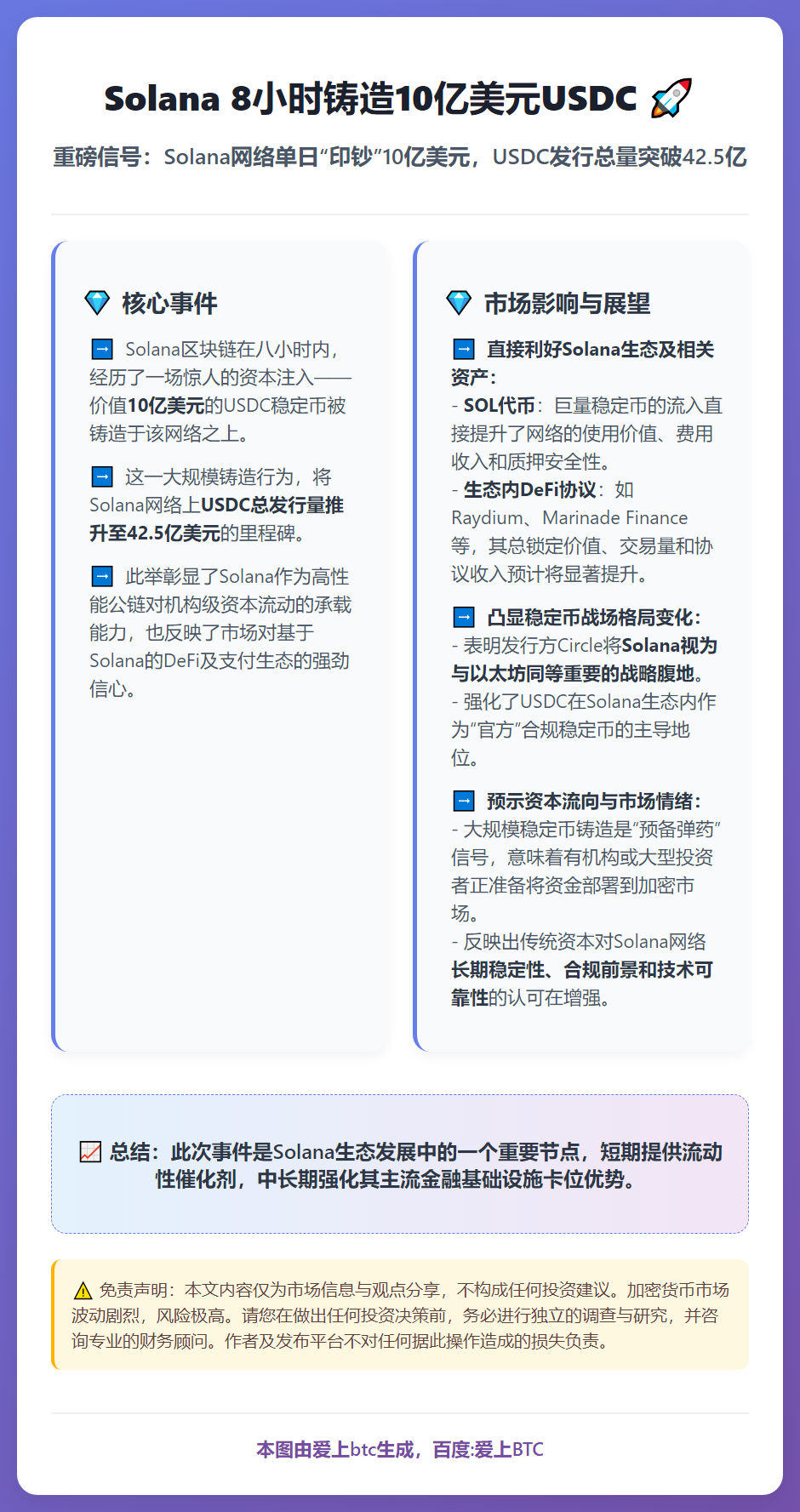Click the bold text SOL代币
Viewport: 800px width, 1512px height.
(x=499, y=406)
